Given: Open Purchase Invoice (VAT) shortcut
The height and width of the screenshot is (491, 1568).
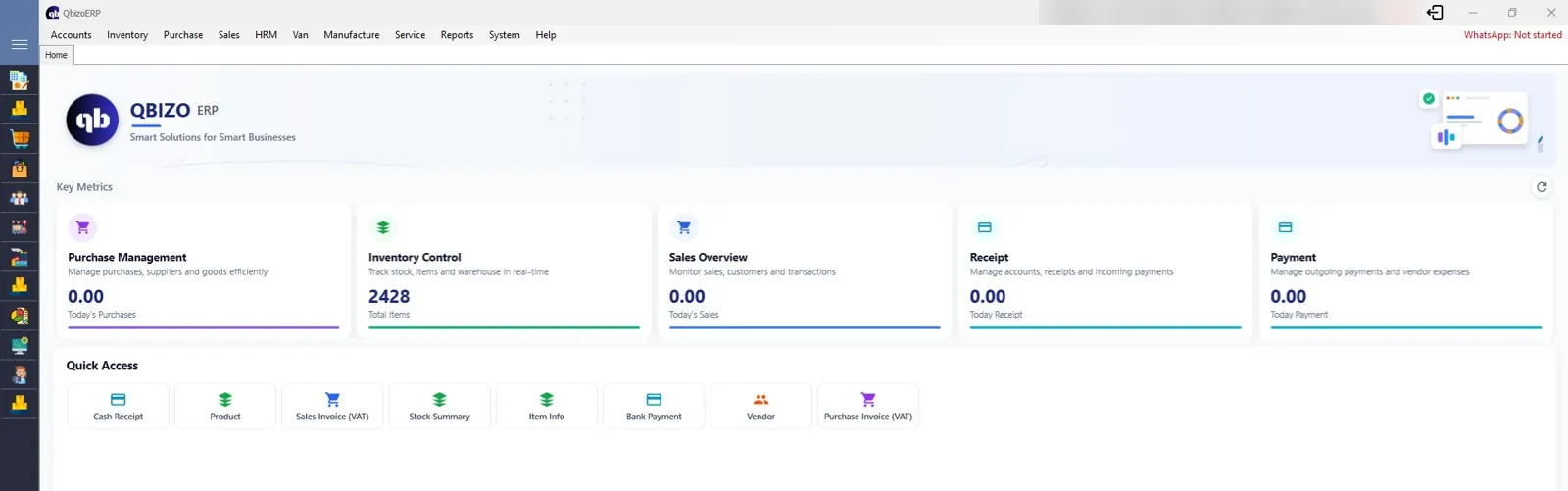Looking at the screenshot, I should click(868, 406).
